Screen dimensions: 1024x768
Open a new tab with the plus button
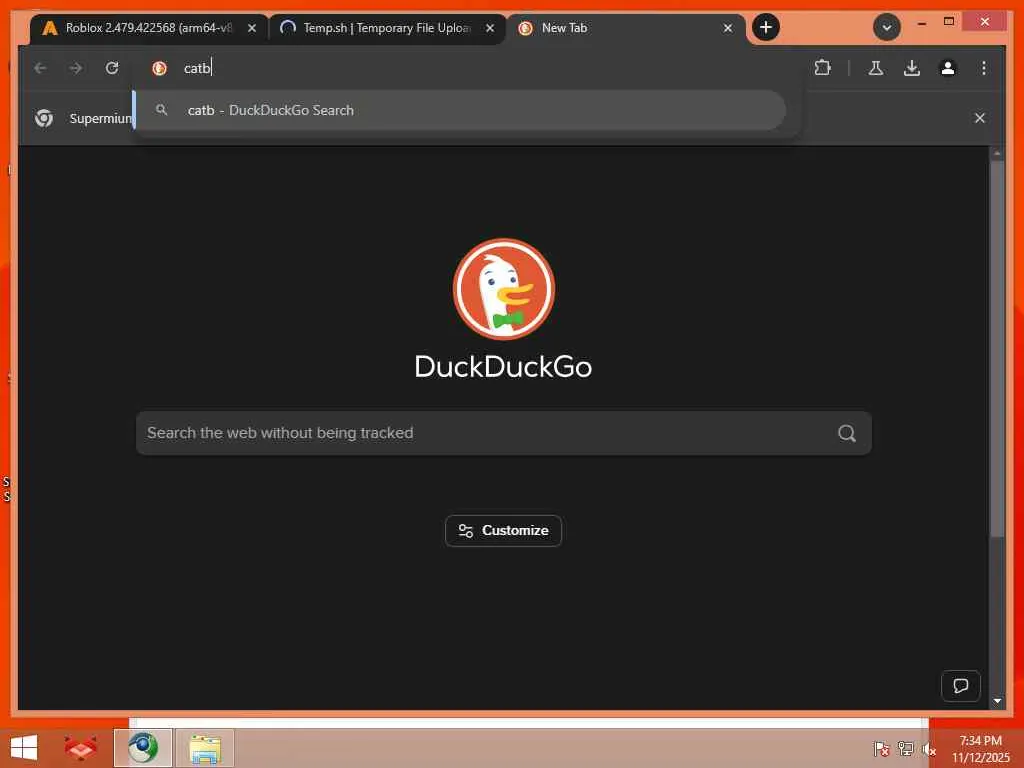[x=766, y=27]
